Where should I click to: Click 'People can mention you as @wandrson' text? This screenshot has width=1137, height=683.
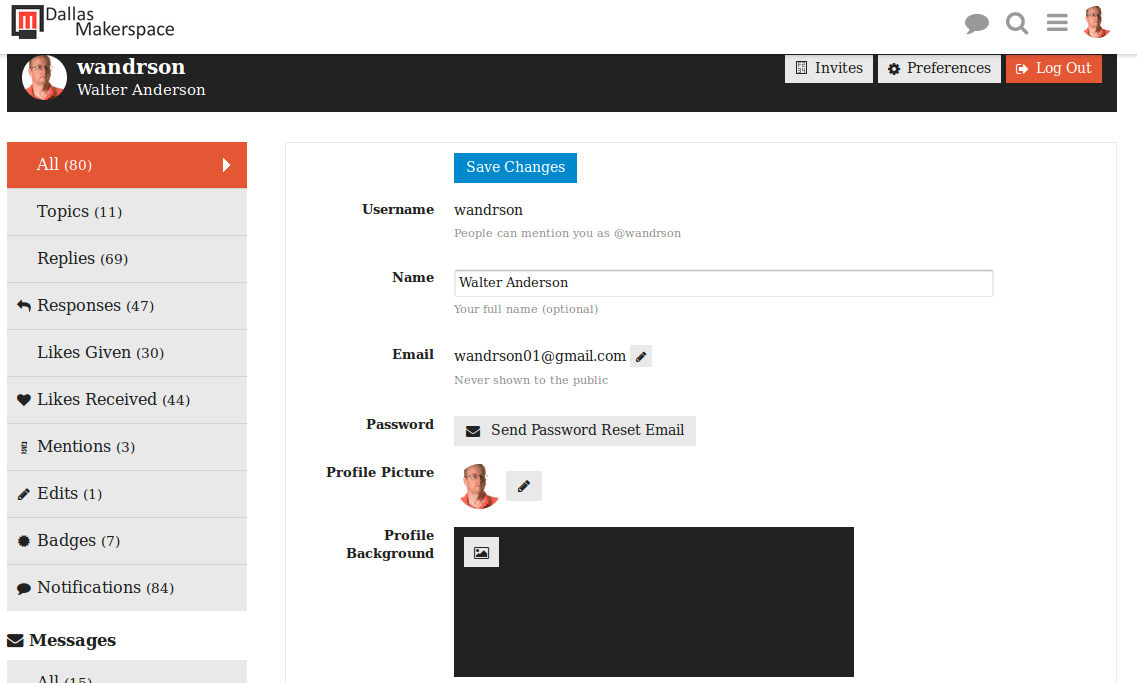[567, 233]
